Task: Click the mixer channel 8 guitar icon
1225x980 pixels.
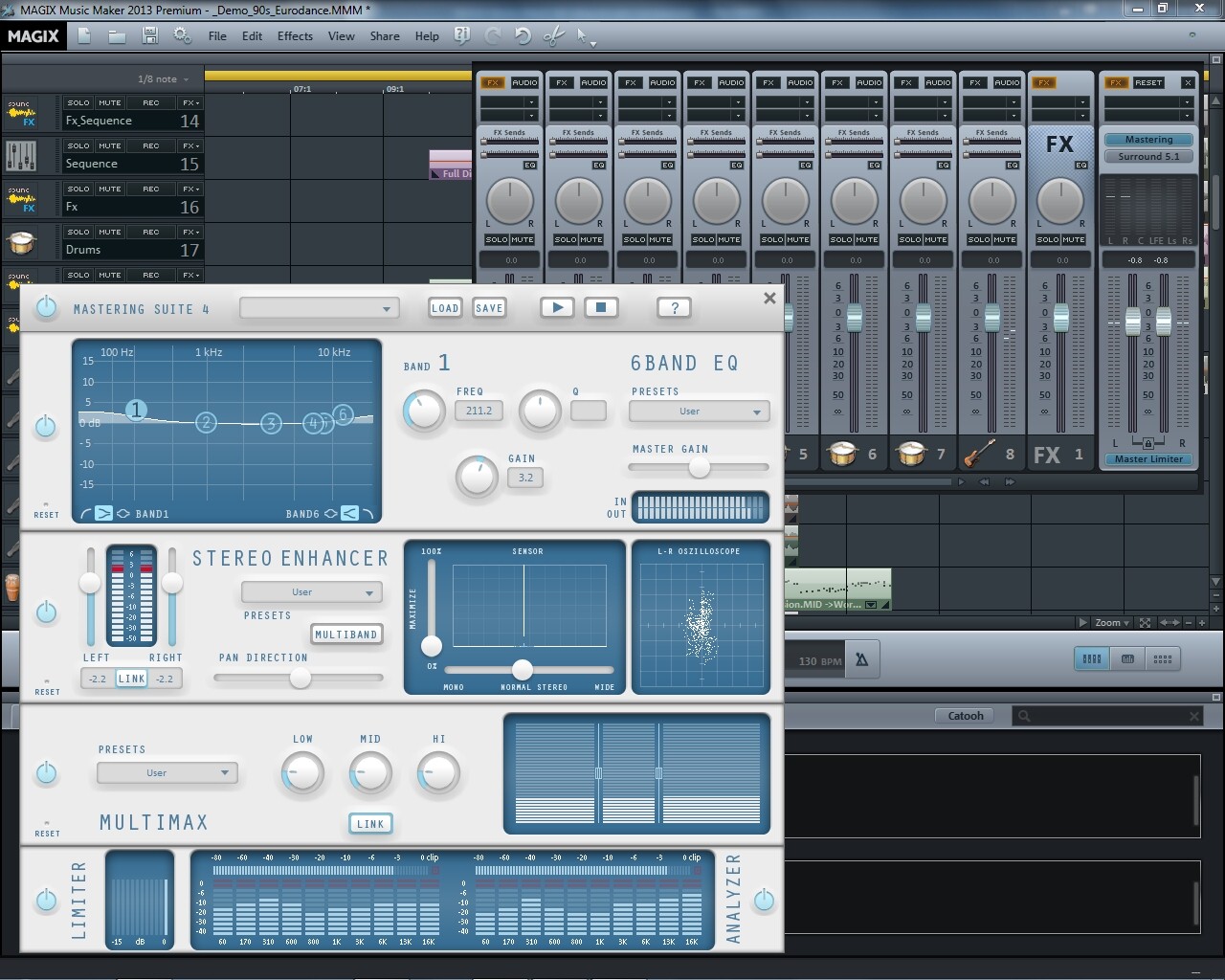Action: (x=979, y=454)
